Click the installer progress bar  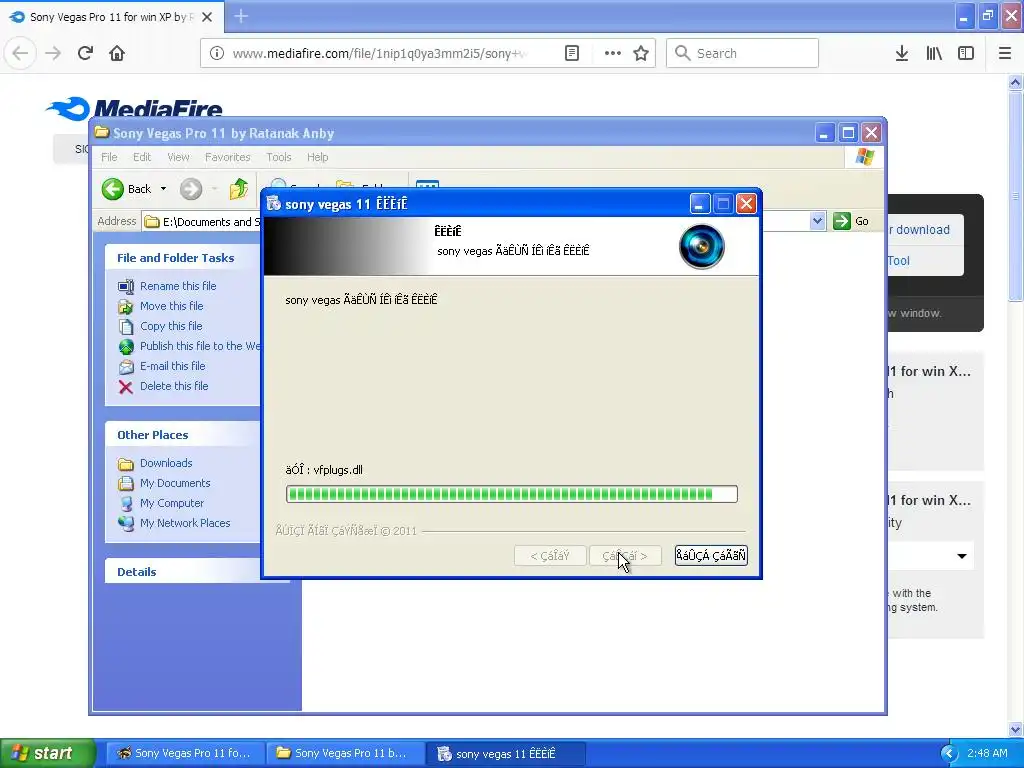coord(511,494)
